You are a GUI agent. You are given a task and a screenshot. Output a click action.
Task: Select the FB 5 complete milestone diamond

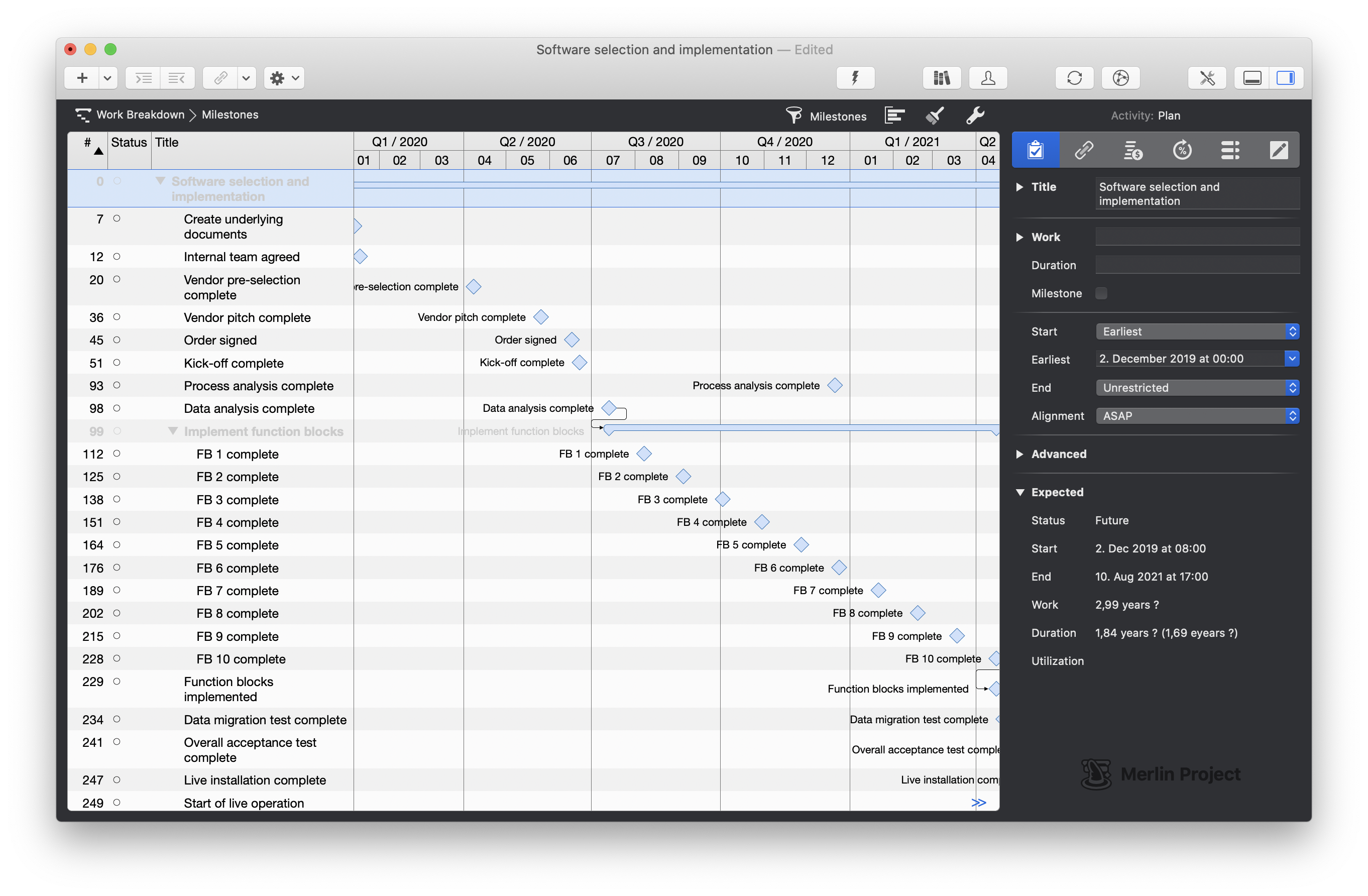[x=801, y=545]
